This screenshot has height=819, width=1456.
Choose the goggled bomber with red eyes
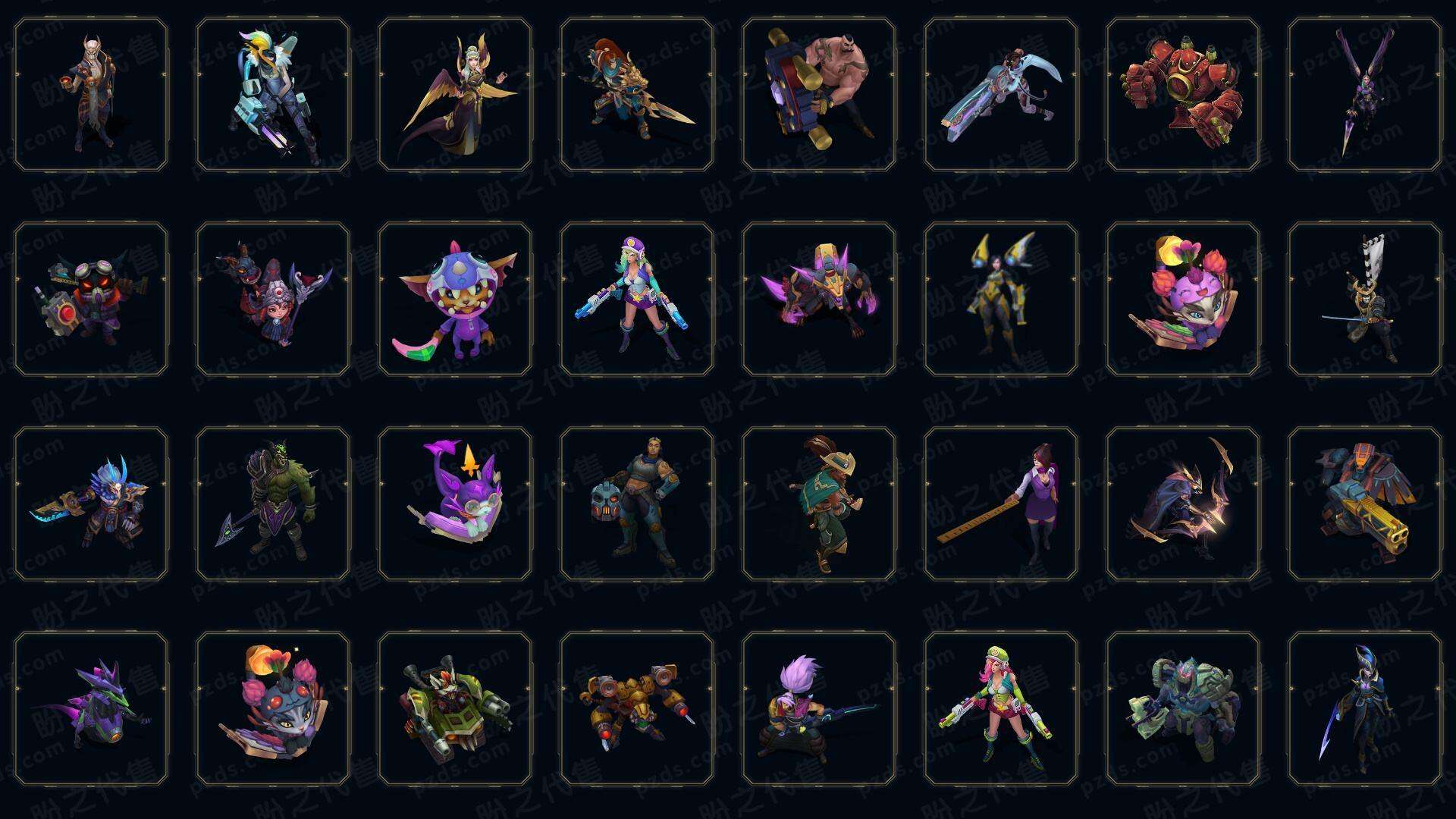(x=91, y=299)
